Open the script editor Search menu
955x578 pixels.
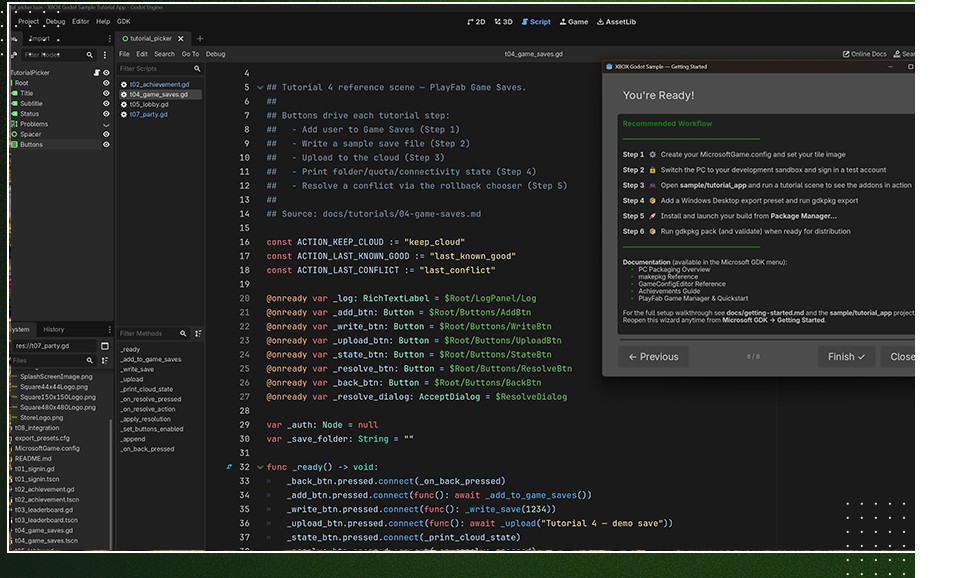point(164,54)
